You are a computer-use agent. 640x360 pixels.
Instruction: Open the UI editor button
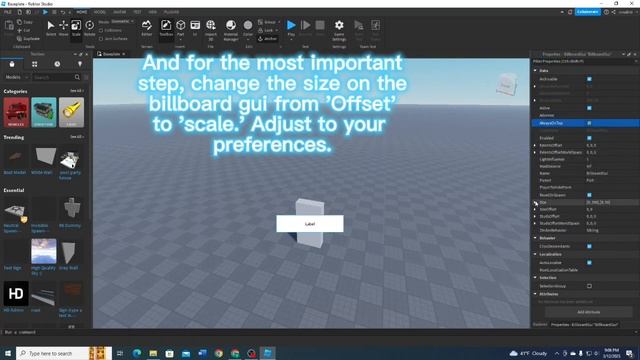coord(195,28)
